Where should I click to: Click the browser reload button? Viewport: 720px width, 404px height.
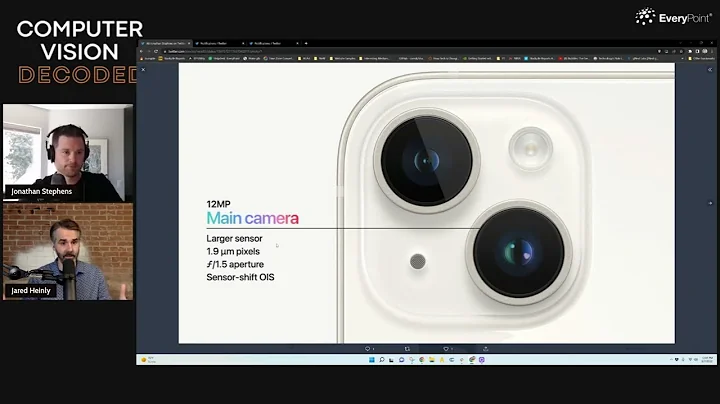[x=156, y=51]
